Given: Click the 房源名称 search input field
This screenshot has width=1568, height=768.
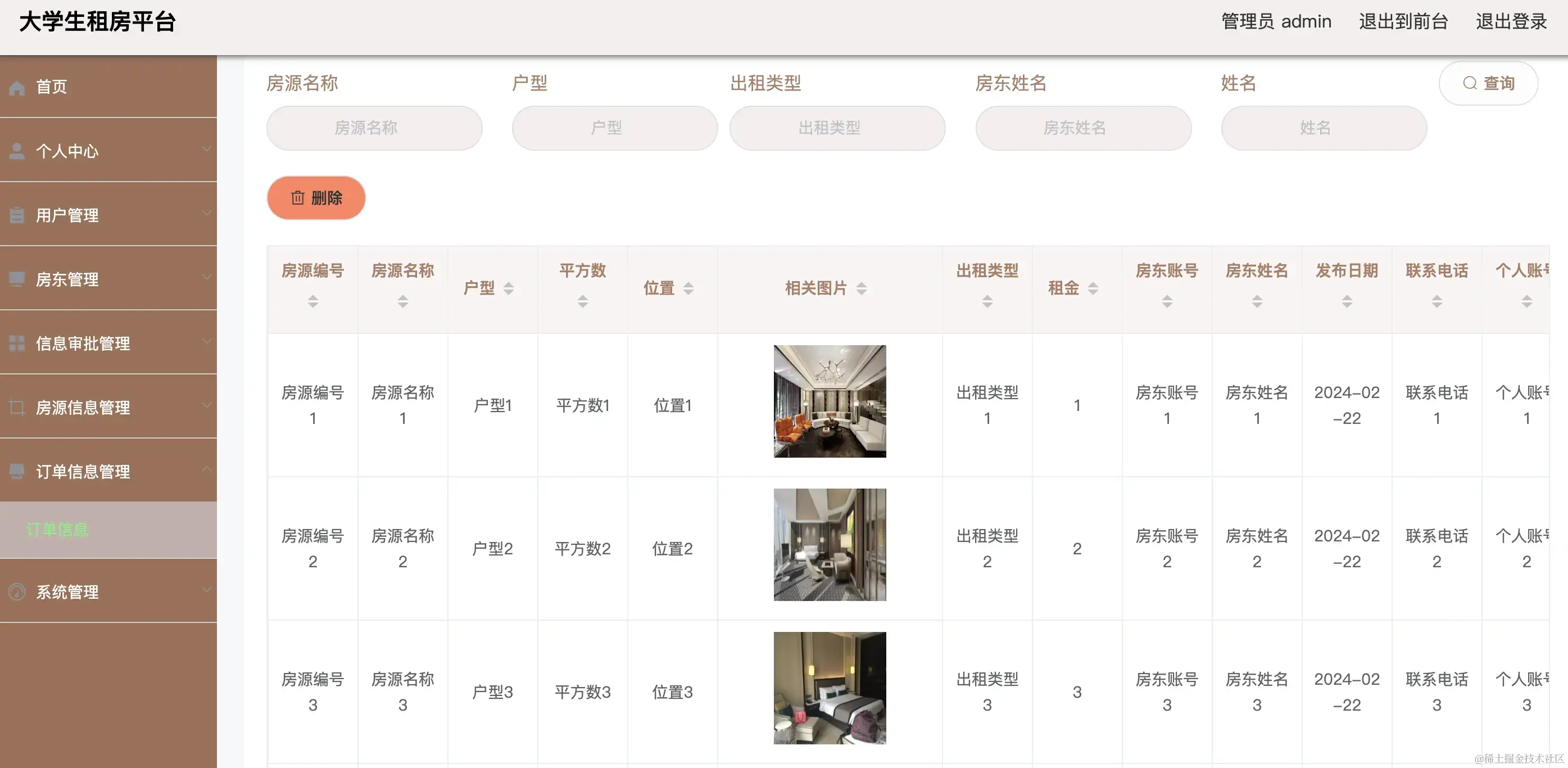Looking at the screenshot, I should tap(374, 128).
